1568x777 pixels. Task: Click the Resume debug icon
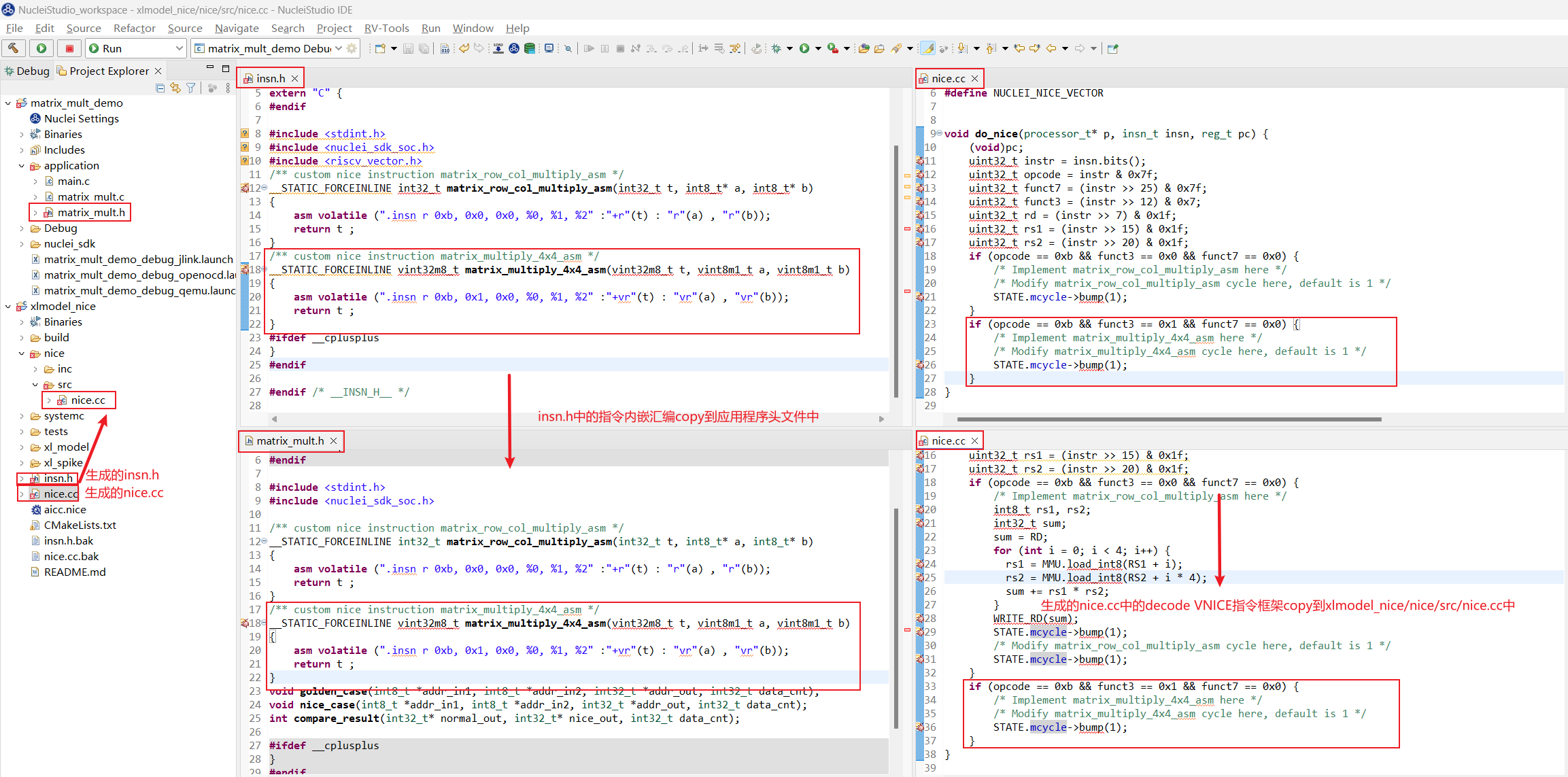click(x=589, y=48)
